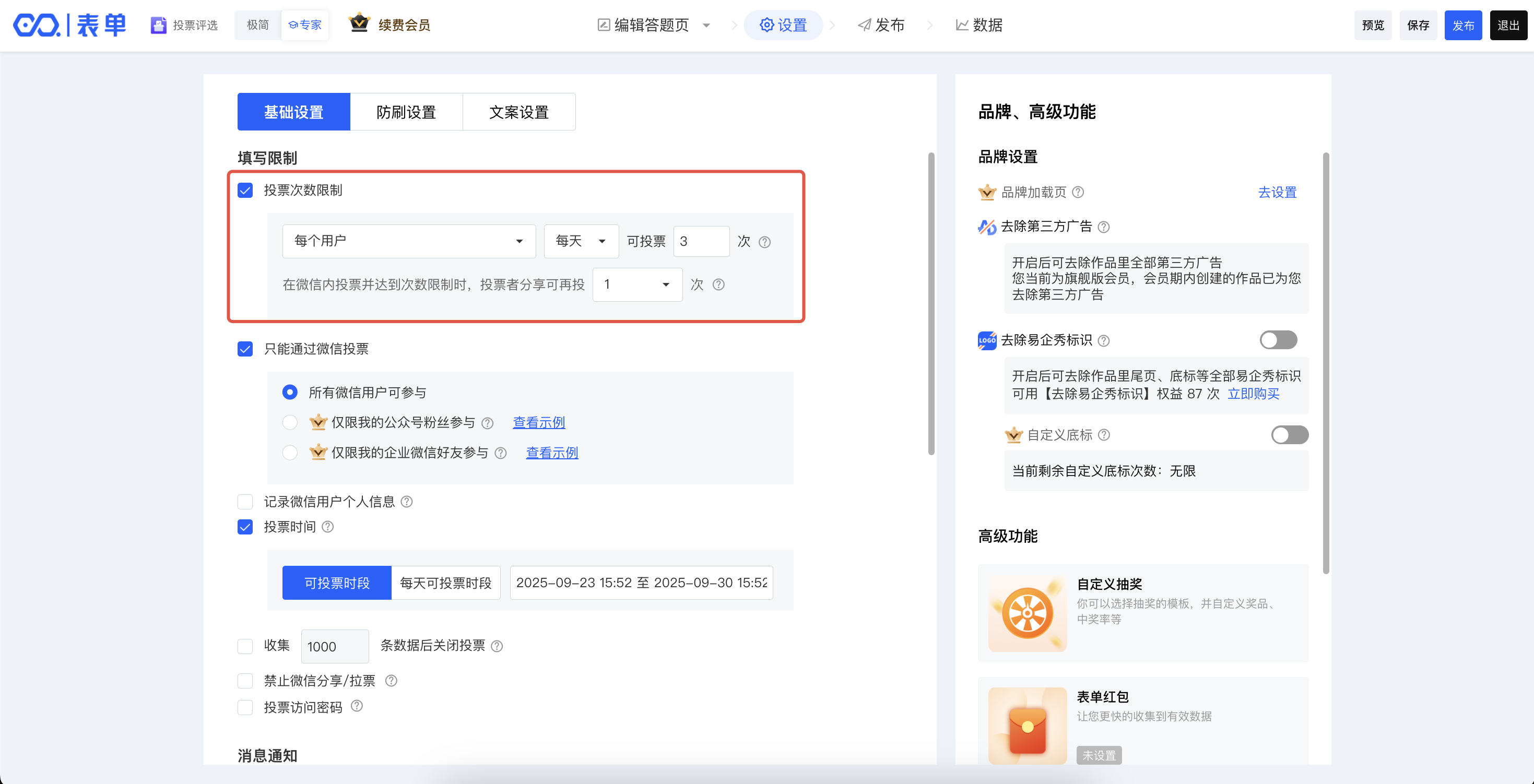The height and width of the screenshot is (784, 1534).
Task: Click the purple 投票评选 form icon
Action: pos(158,25)
